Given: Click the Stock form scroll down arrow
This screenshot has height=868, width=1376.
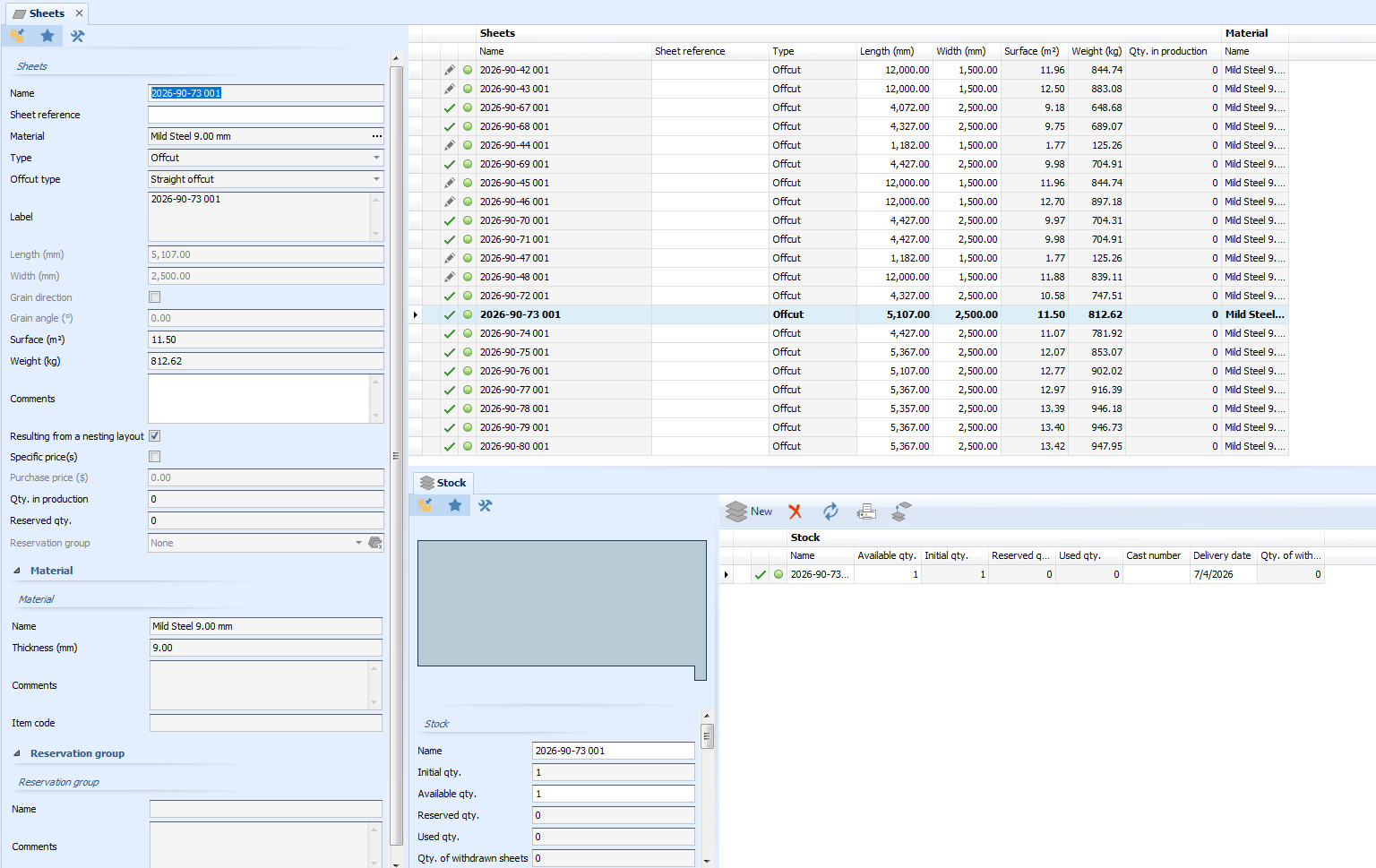Looking at the screenshot, I should click(707, 861).
